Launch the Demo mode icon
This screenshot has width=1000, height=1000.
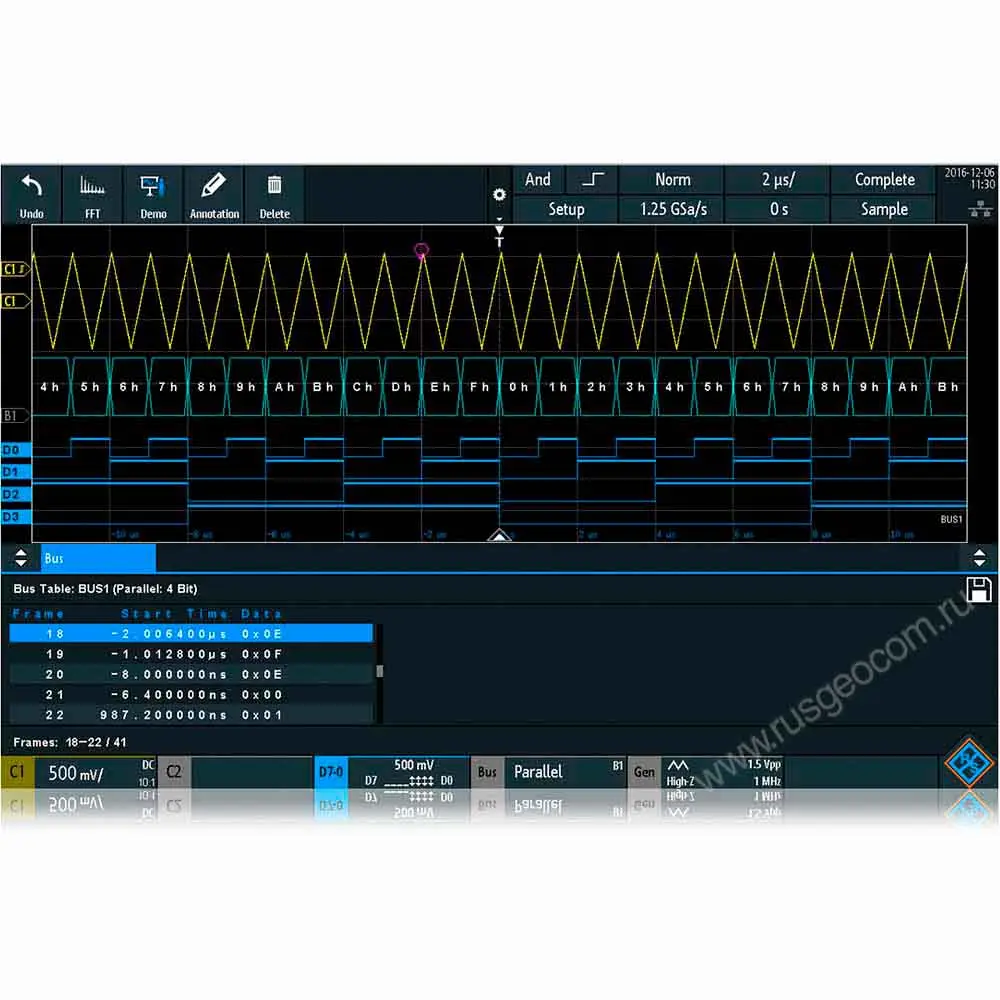click(x=153, y=187)
